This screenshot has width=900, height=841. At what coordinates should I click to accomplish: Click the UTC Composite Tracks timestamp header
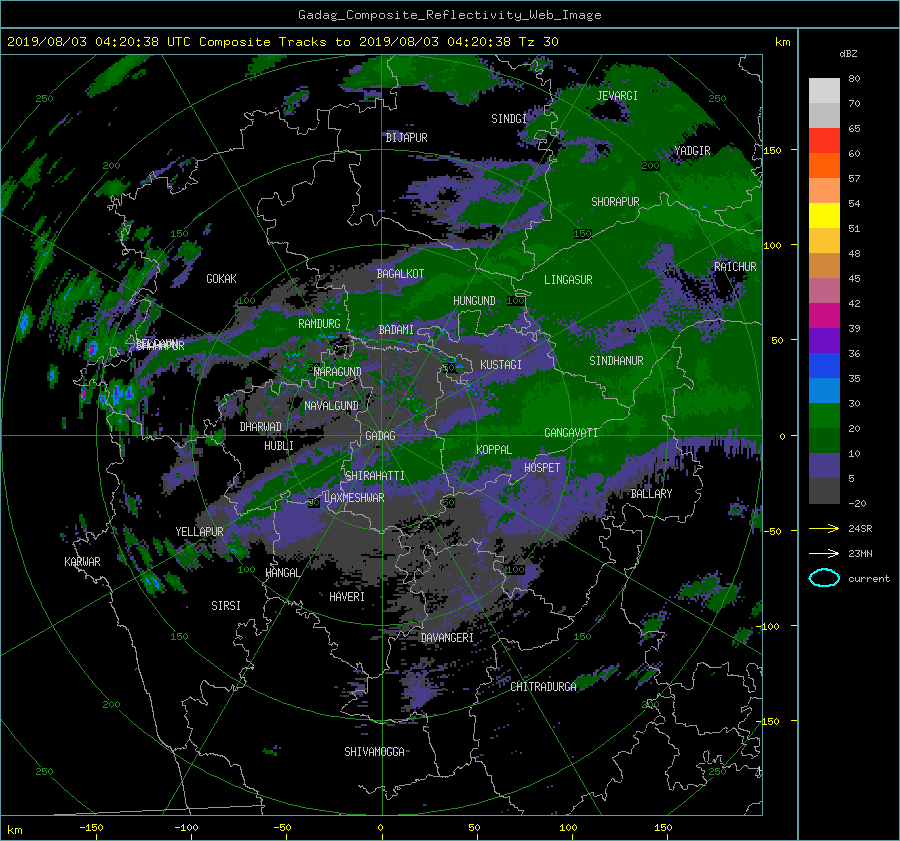tap(282, 42)
